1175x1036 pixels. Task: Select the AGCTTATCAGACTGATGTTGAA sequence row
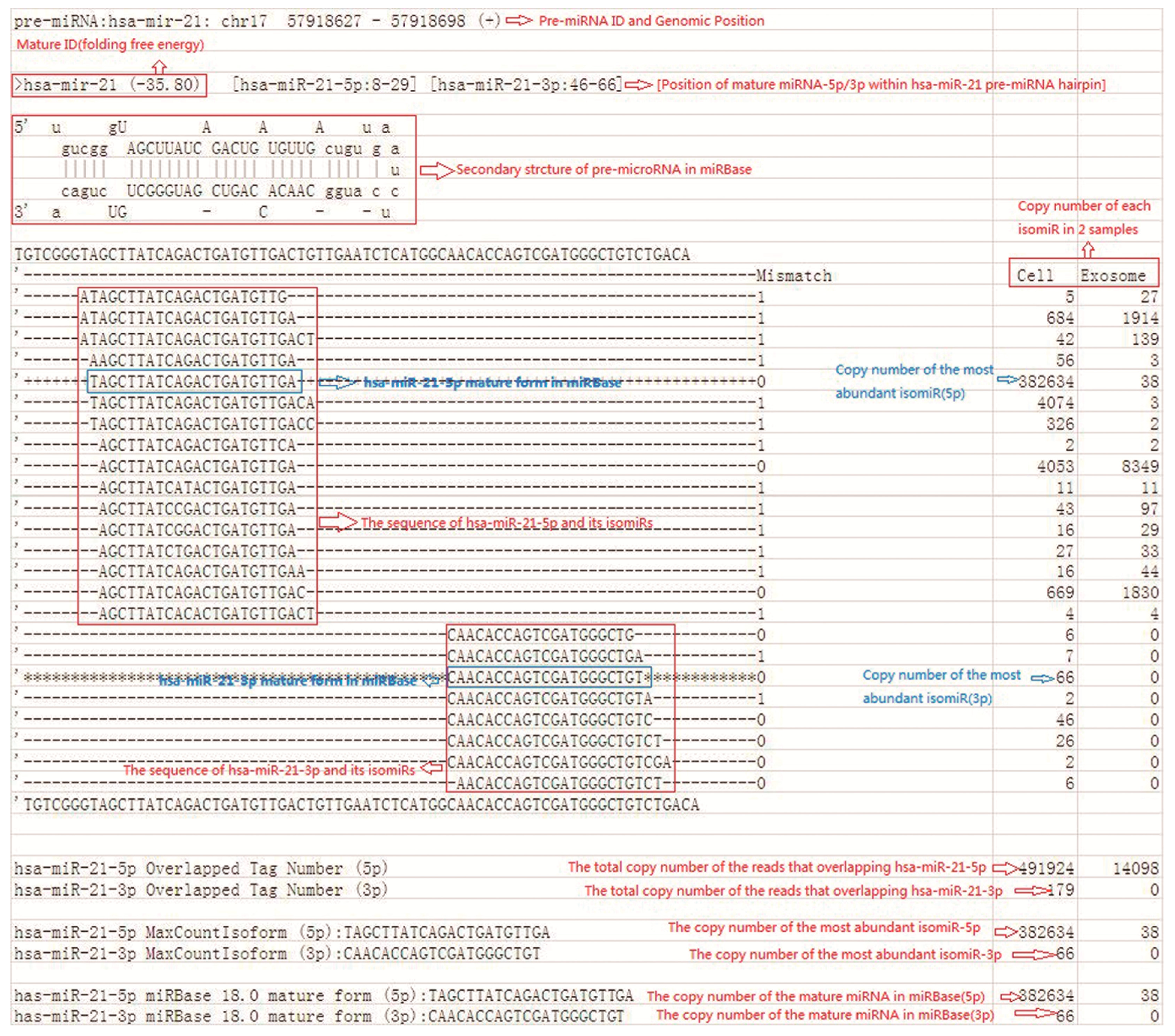coord(202,571)
